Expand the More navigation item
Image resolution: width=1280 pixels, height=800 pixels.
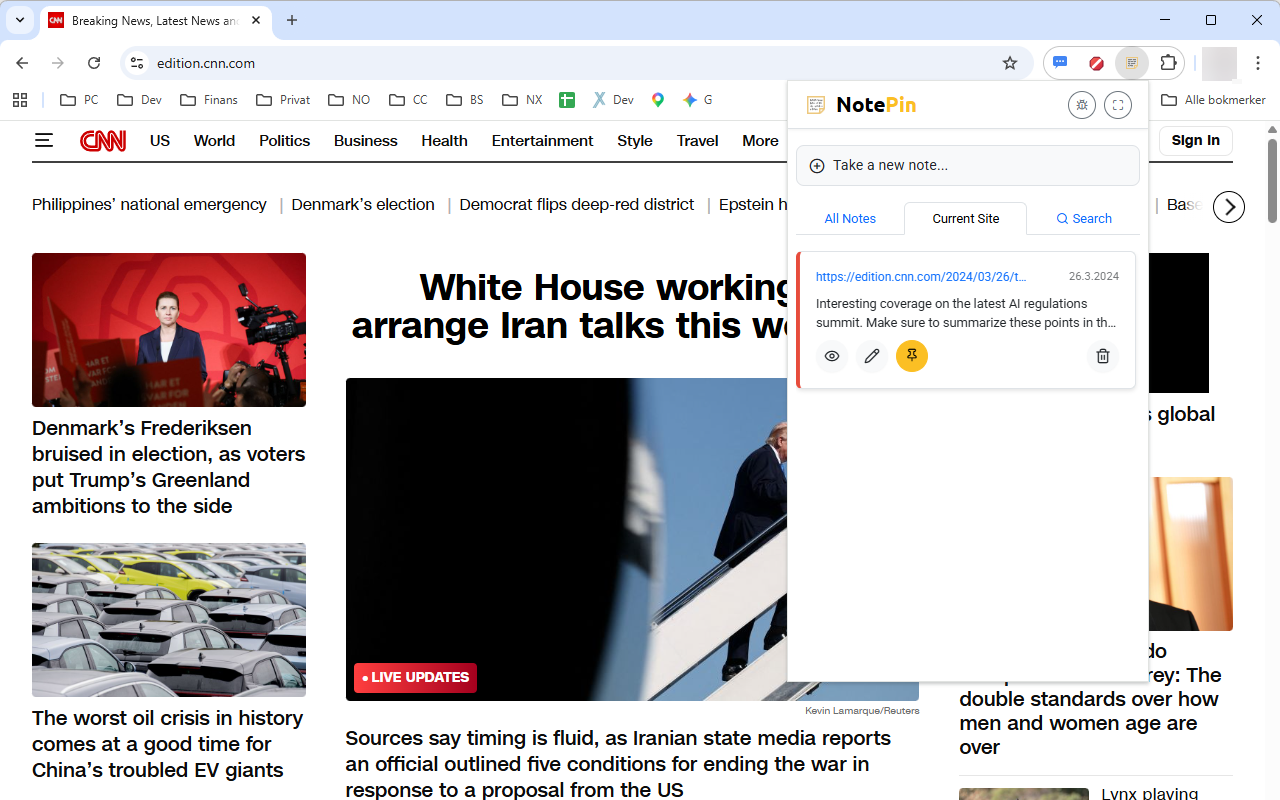tap(760, 140)
